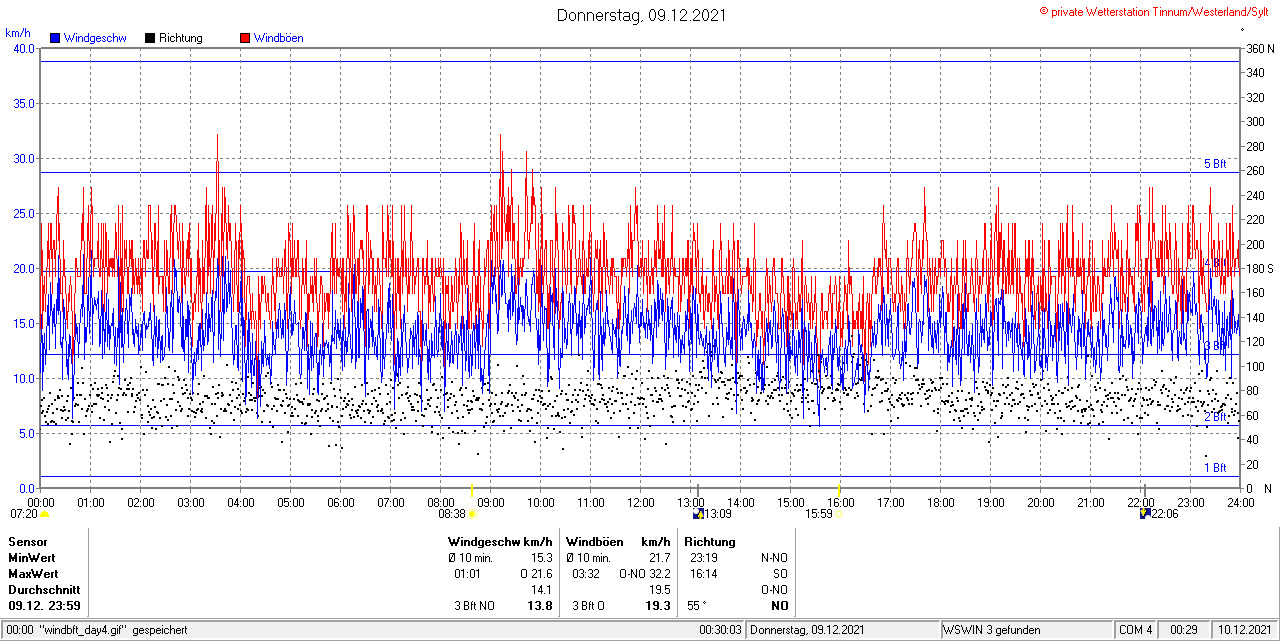Screen dimensions: 1280x641
Task: Click the yellow tick mark at 08:38 on the axis
Action: [x=472, y=490]
